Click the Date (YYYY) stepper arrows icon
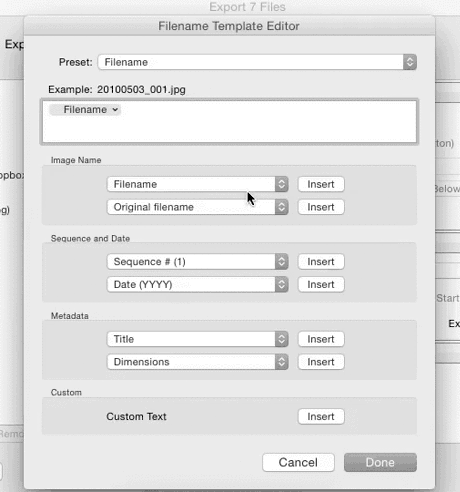460x492 pixels. click(282, 284)
